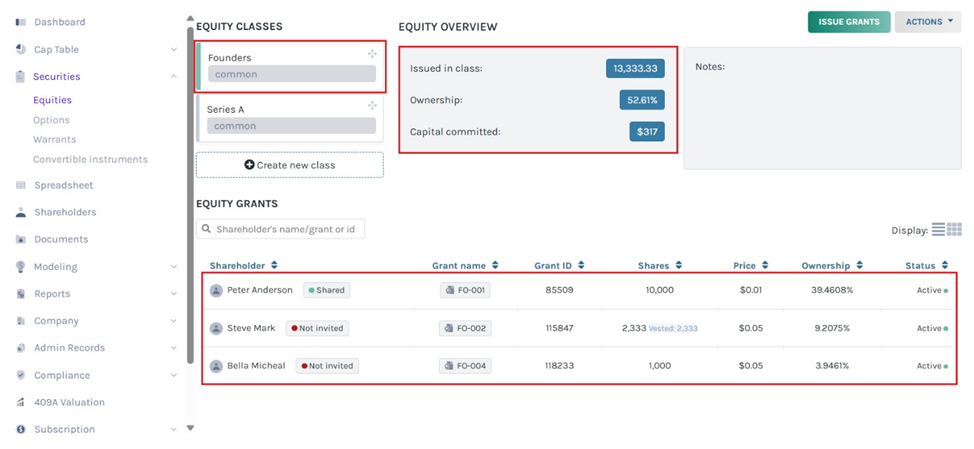Viewport: 974px width, 449px height.
Task: Switch to list display view icon
Action: point(938,229)
